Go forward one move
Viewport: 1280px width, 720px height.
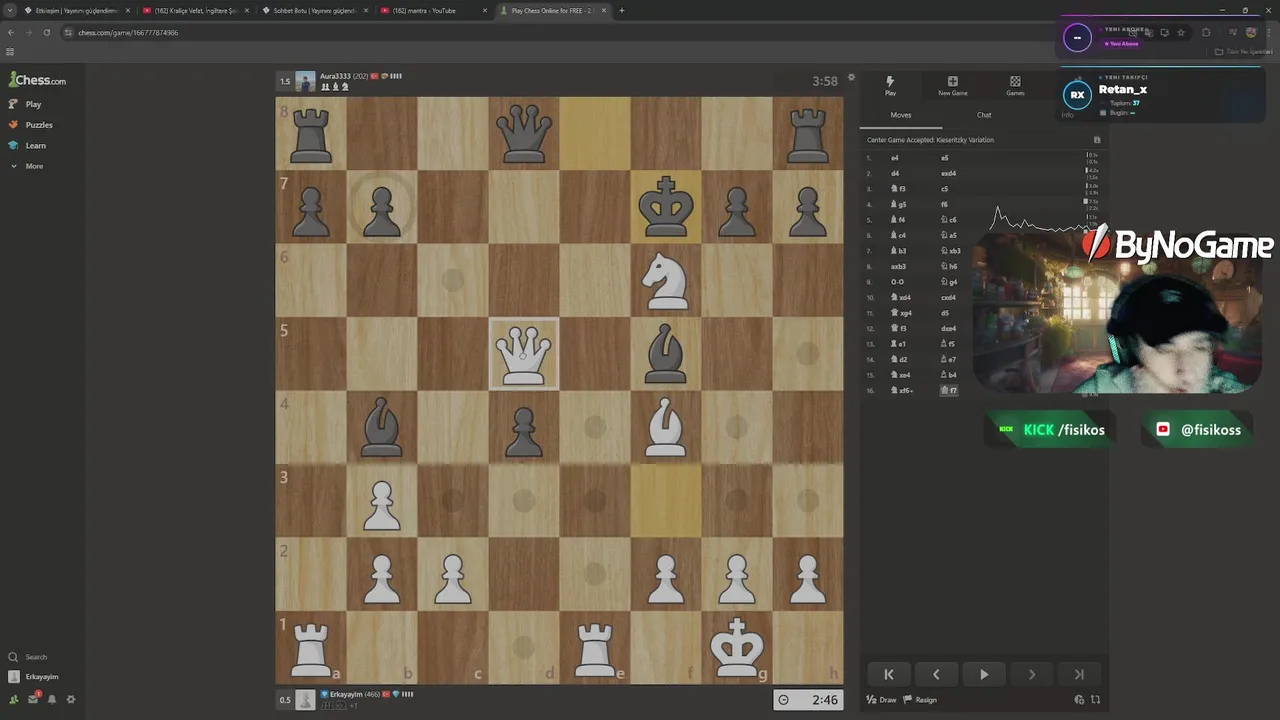(1031, 674)
